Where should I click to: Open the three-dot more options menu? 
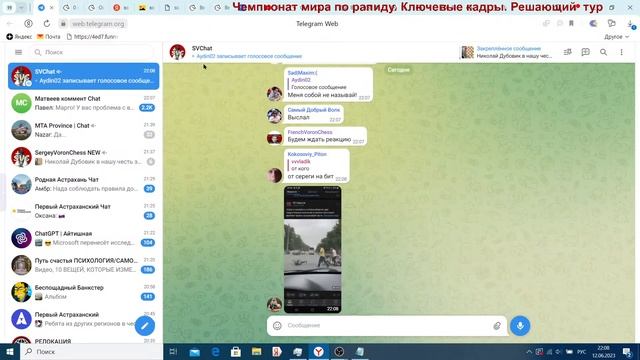click(621, 52)
